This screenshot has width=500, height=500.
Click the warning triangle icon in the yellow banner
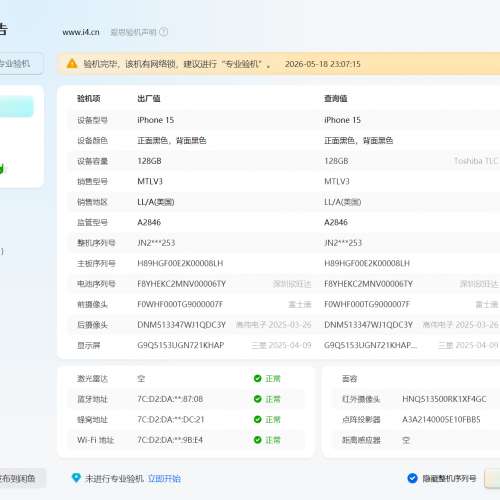point(72,63)
